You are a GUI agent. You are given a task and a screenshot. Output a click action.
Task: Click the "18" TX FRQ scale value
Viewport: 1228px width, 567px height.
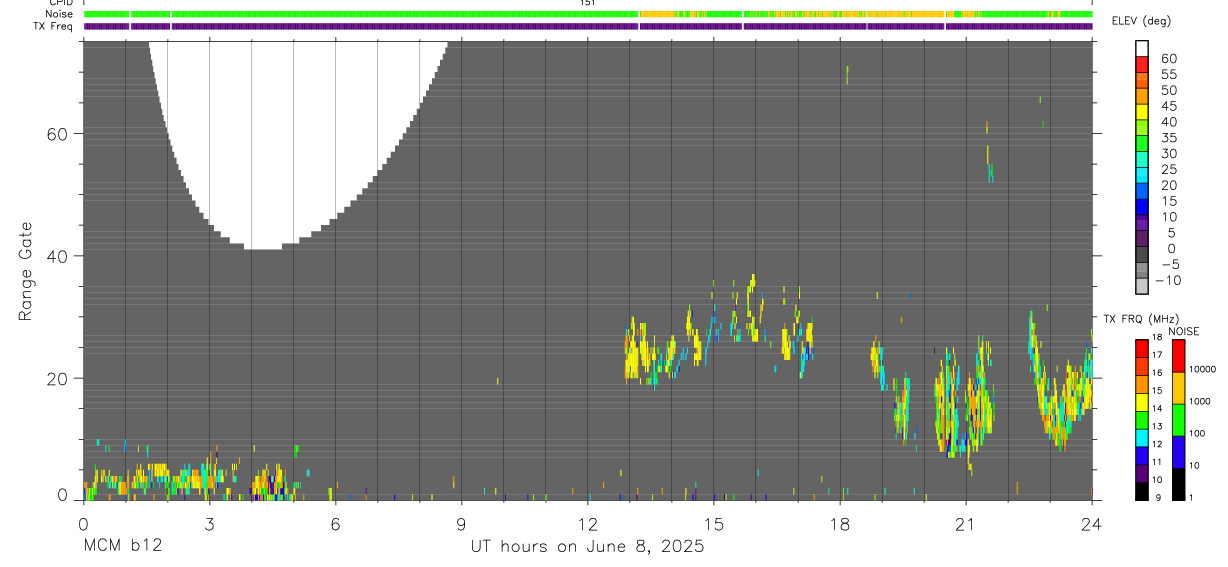1158,337
